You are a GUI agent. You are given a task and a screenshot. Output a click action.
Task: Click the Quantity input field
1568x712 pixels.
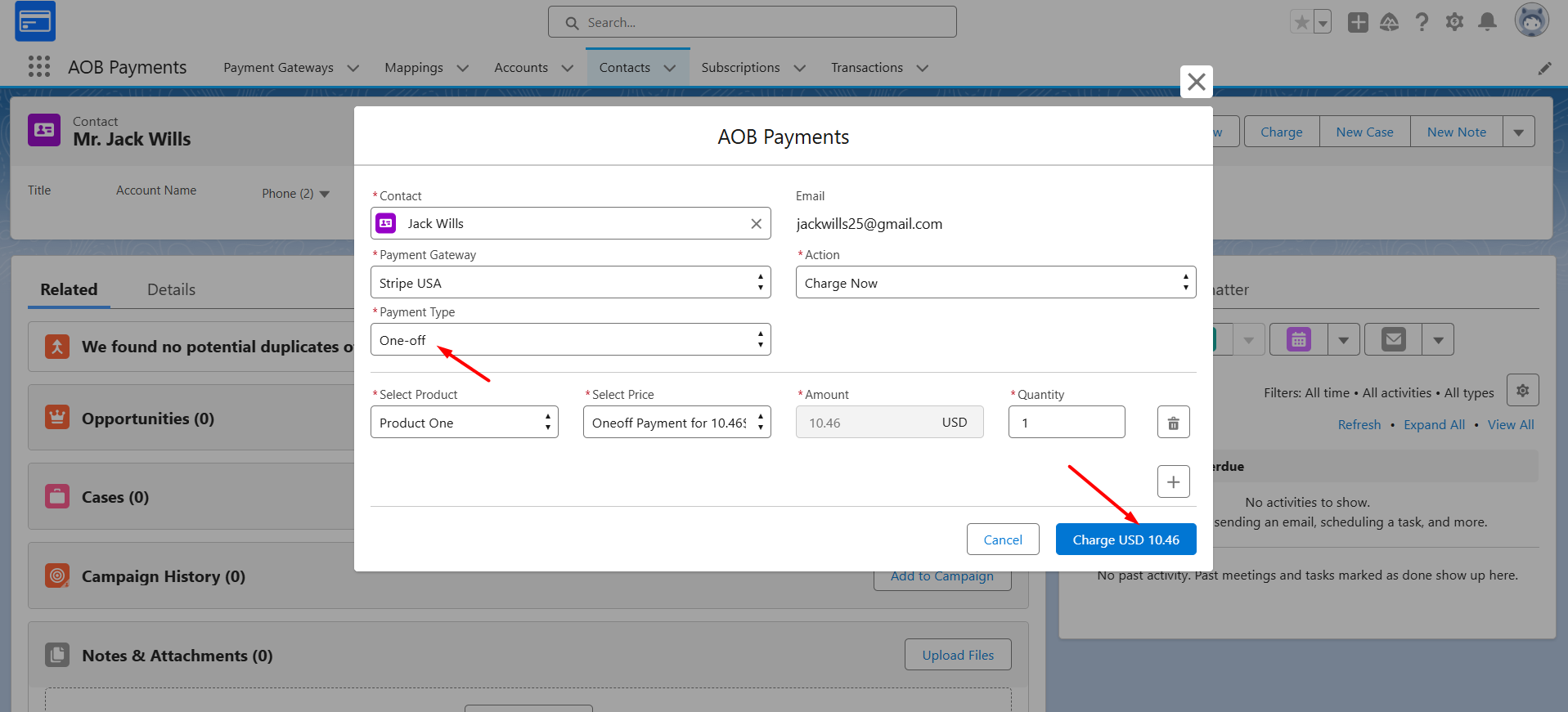click(1067, 423)
